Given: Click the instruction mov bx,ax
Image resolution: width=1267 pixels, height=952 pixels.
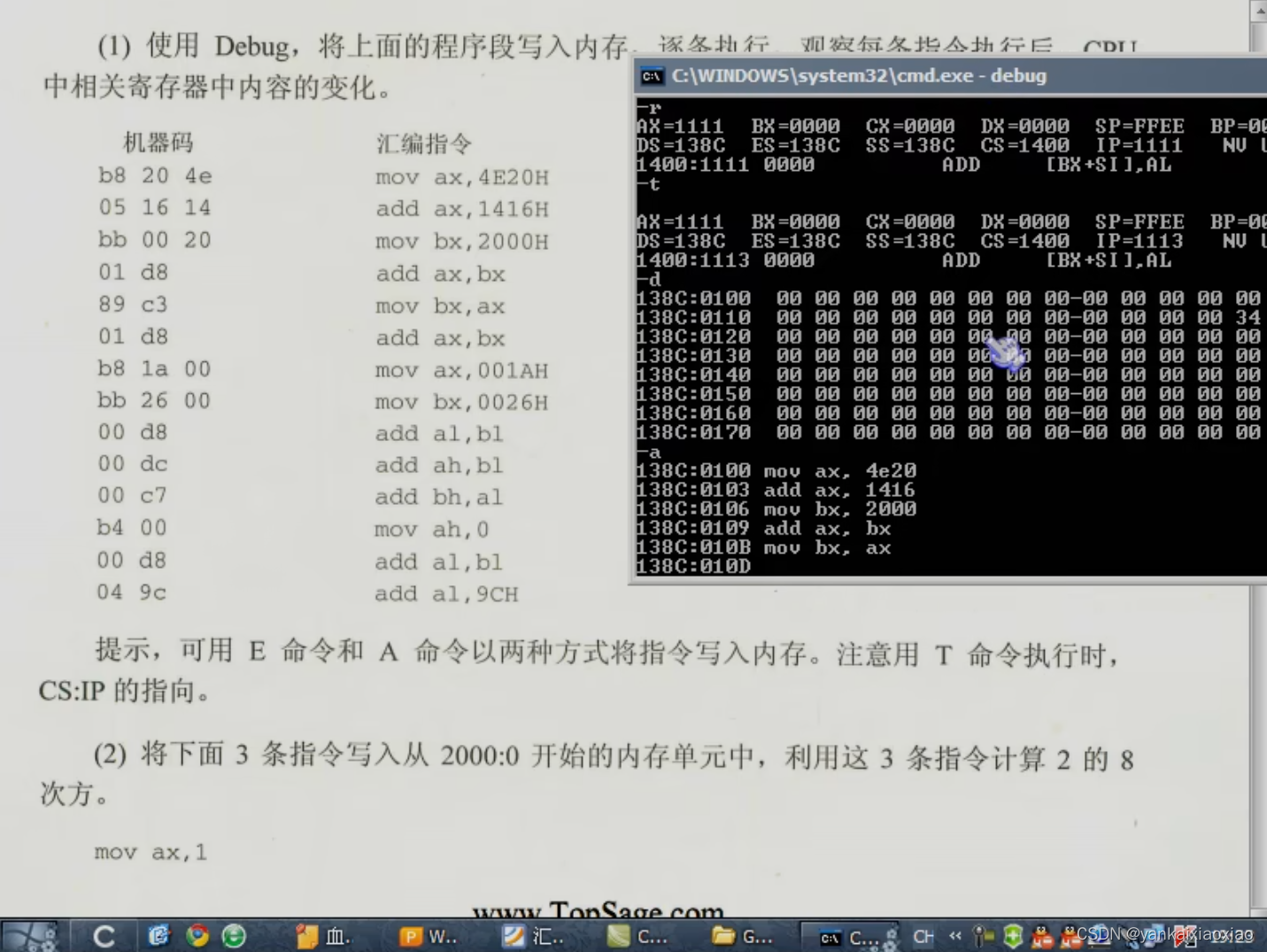Looking at the screenshot, I should pos(440,306).
